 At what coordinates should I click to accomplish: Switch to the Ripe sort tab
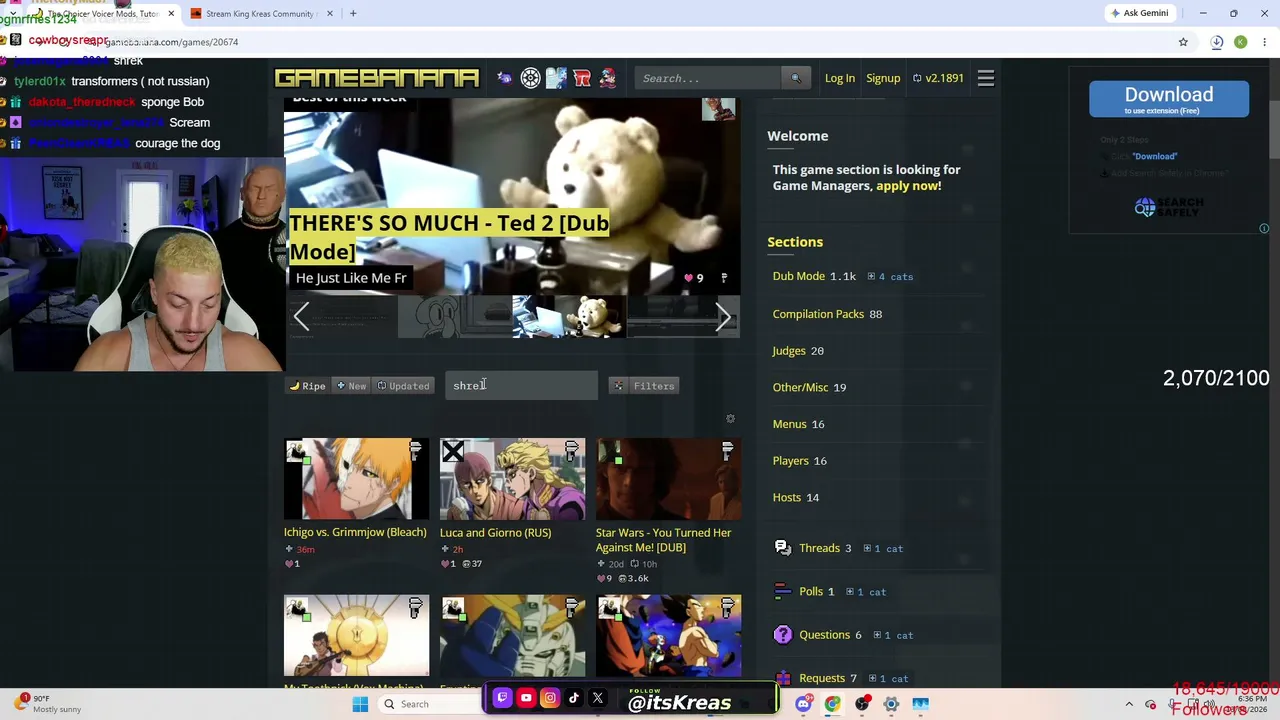click(308, 386)
